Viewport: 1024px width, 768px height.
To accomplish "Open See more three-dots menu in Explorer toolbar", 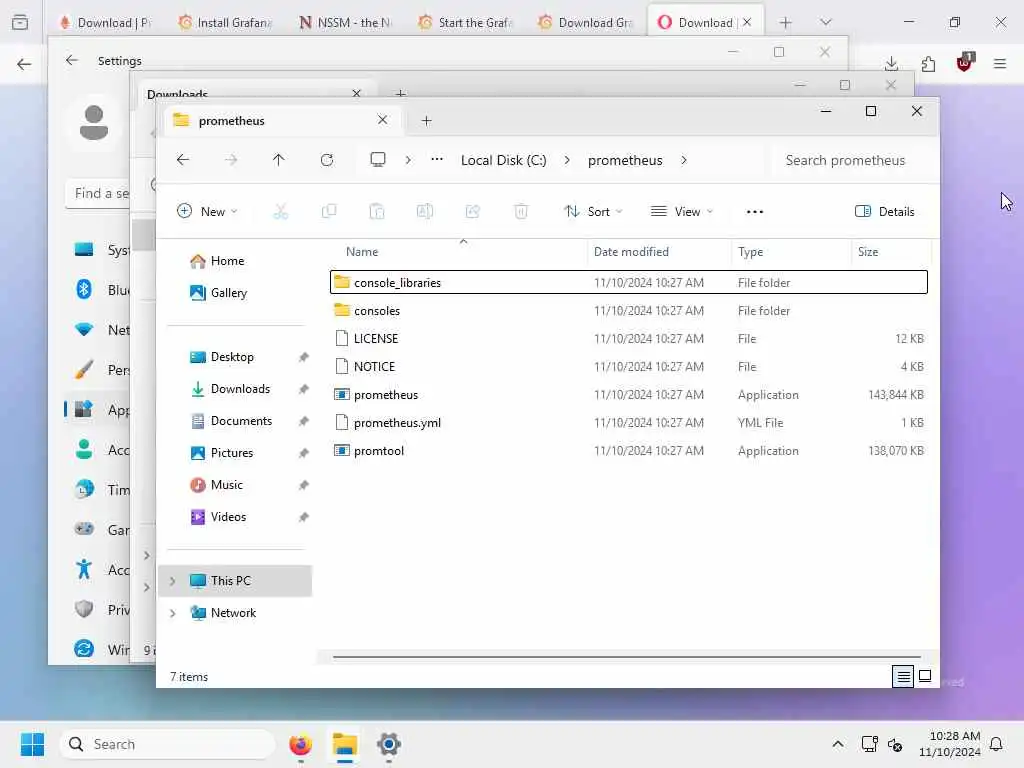I will (755, 212).
